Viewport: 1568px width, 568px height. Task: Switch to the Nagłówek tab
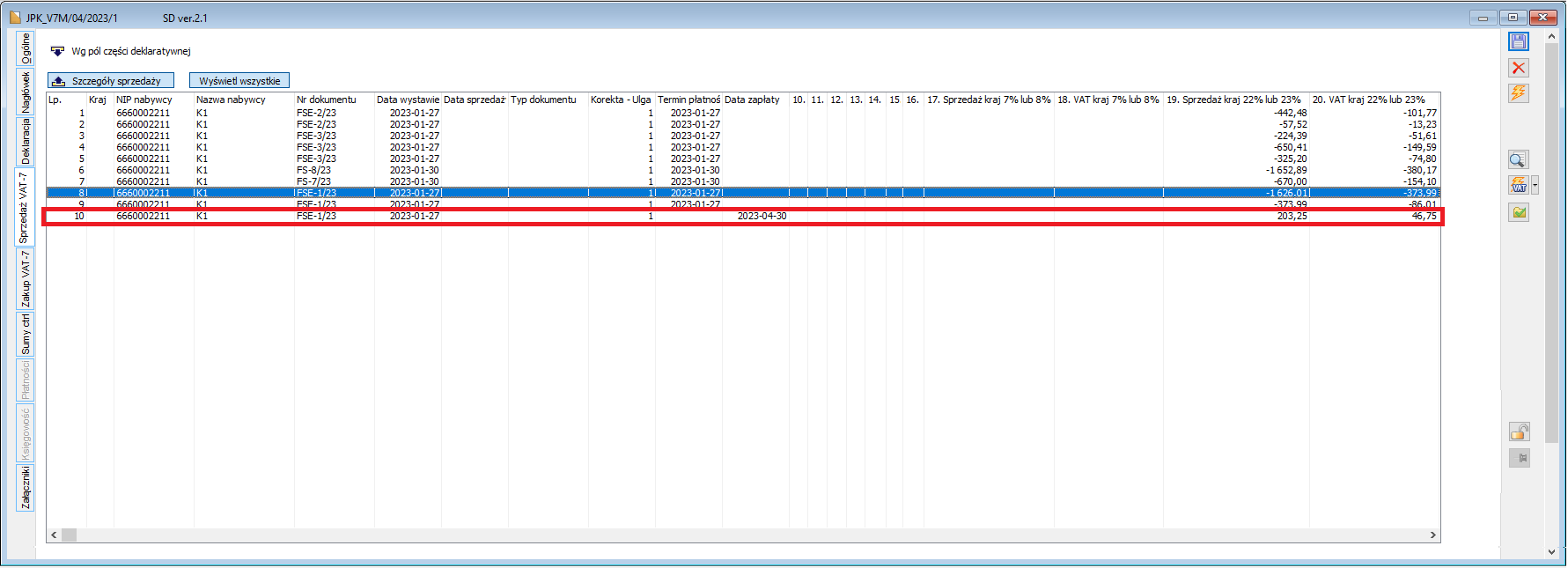tap(26, 92)
